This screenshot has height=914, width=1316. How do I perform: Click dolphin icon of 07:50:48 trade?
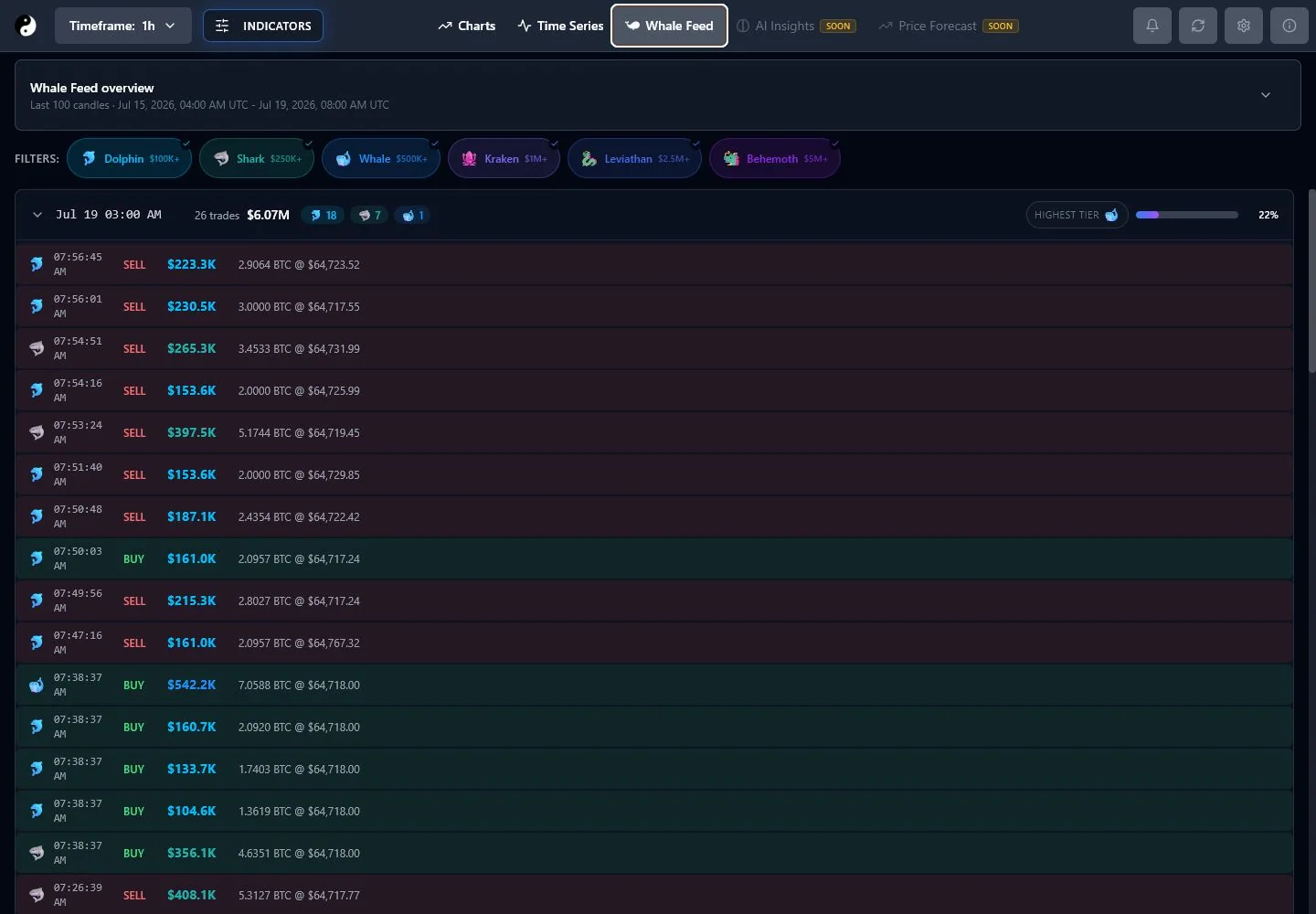click(37, 516)
